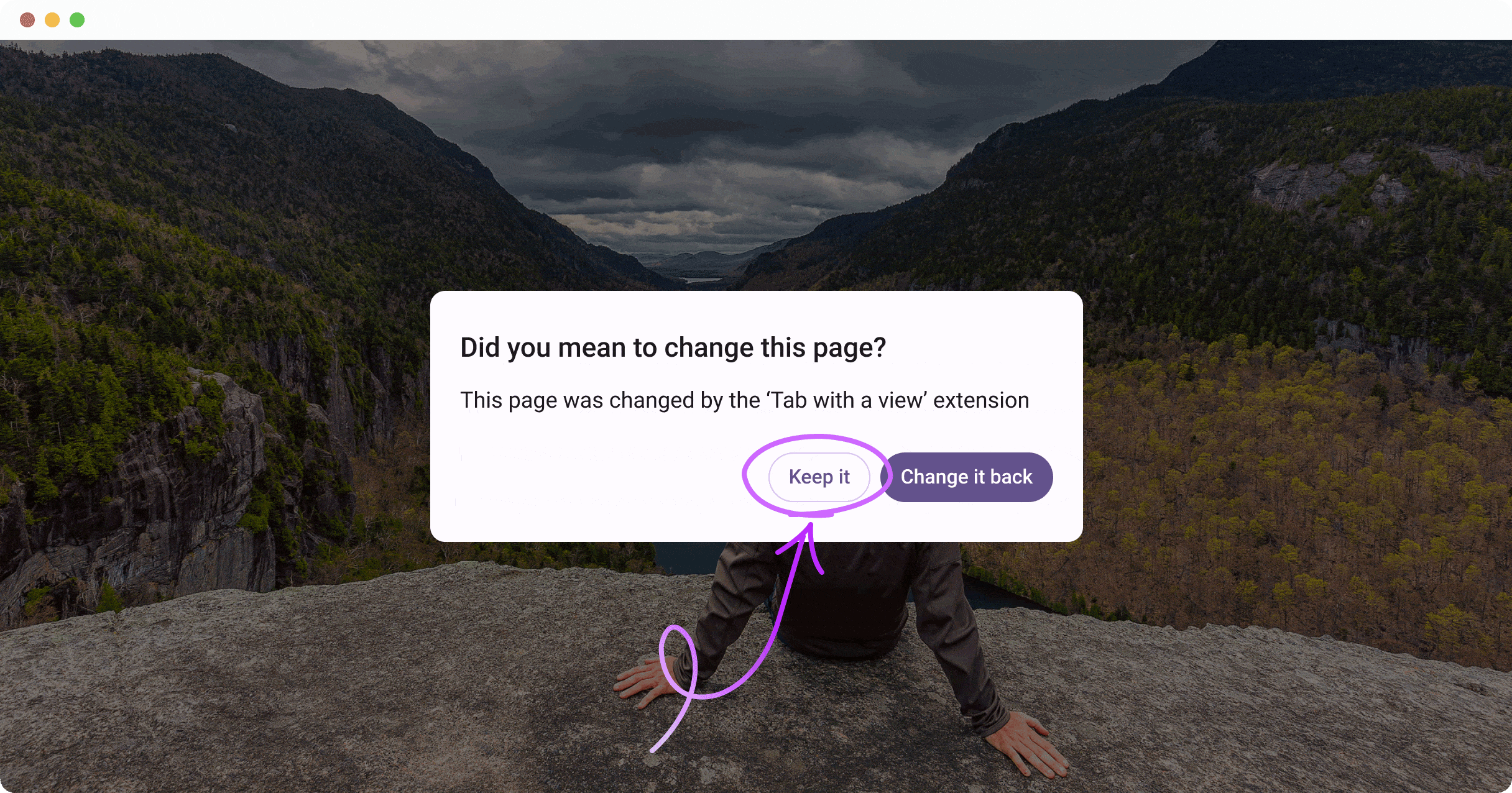The width and height of the screenshot is (1512, 793).
Task: Minimize the window using the yellow button
Action: point(52,20)
